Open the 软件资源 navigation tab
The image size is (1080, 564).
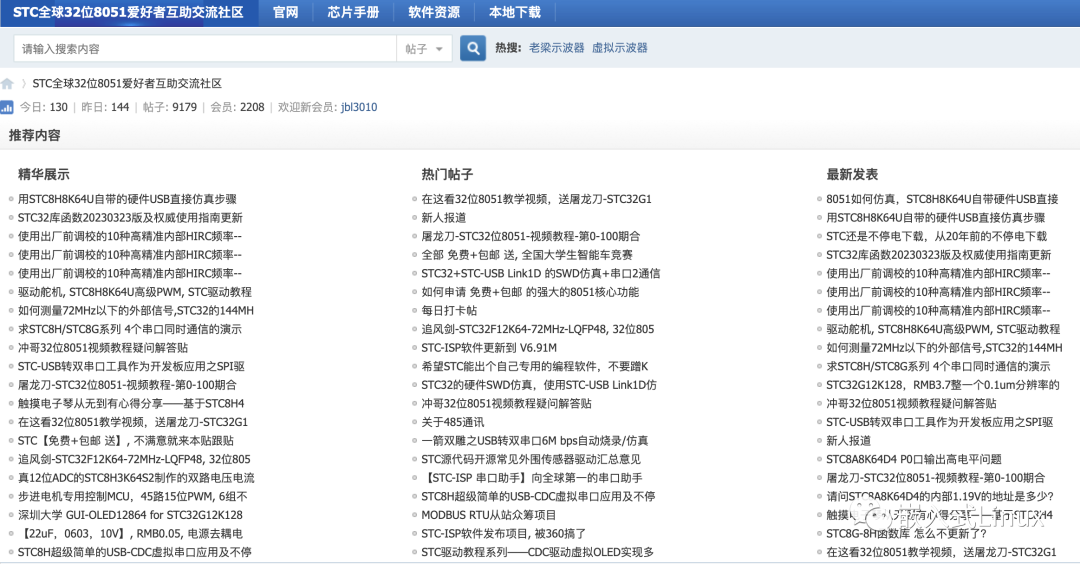433,12
